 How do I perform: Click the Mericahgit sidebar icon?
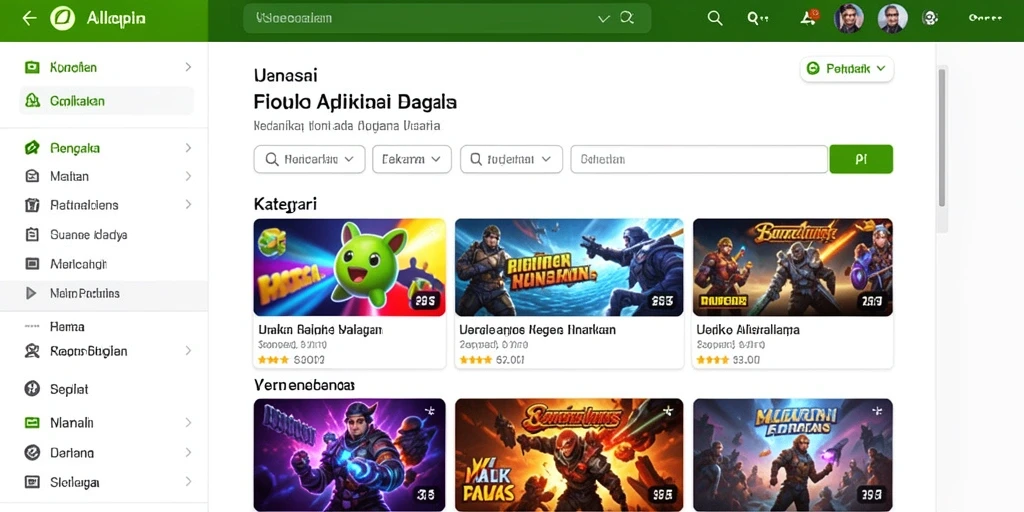(x=31, y=264)
